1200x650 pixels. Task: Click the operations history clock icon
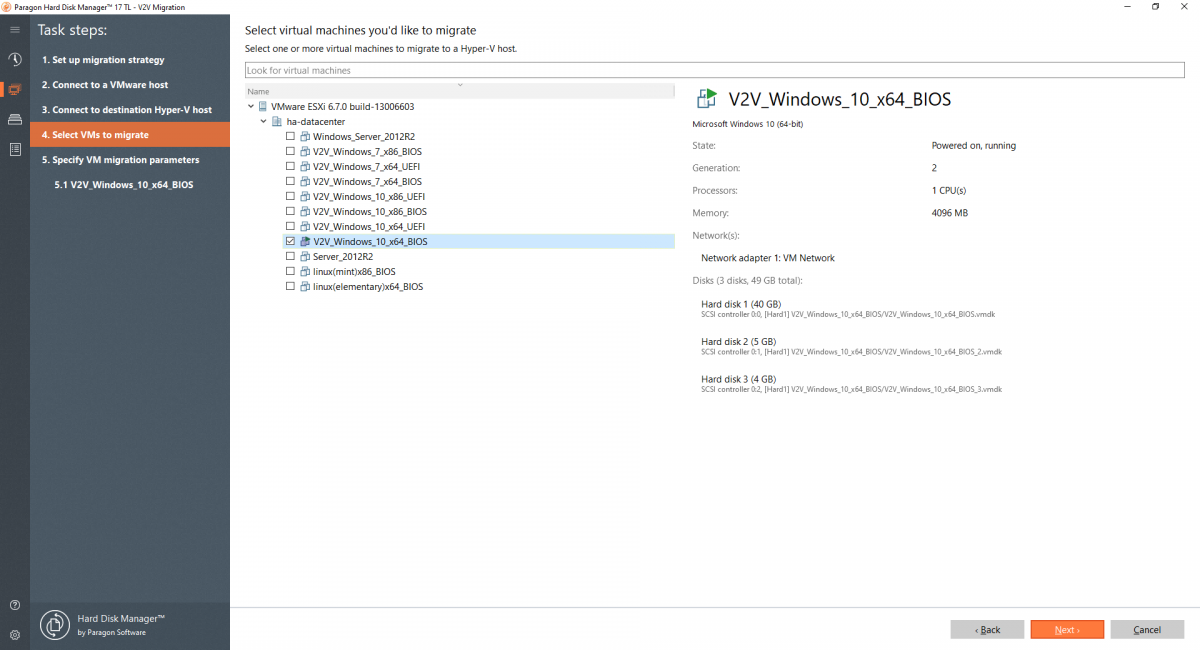14,60
